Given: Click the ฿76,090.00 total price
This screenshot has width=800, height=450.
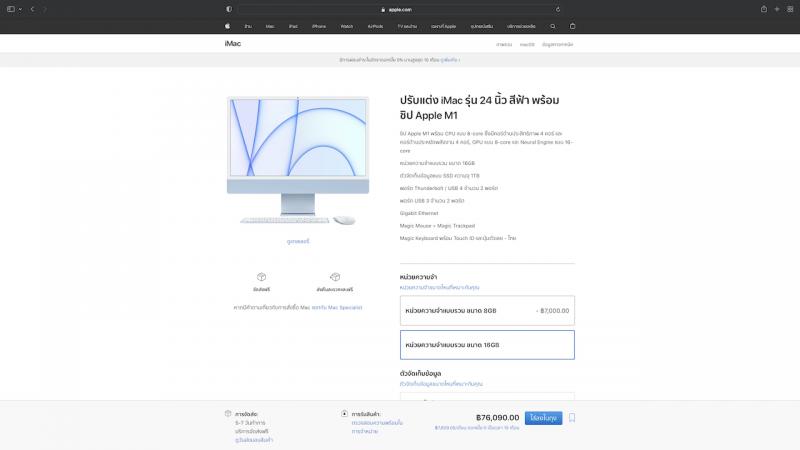Looking at the screenshot, I should pos(497,418).
